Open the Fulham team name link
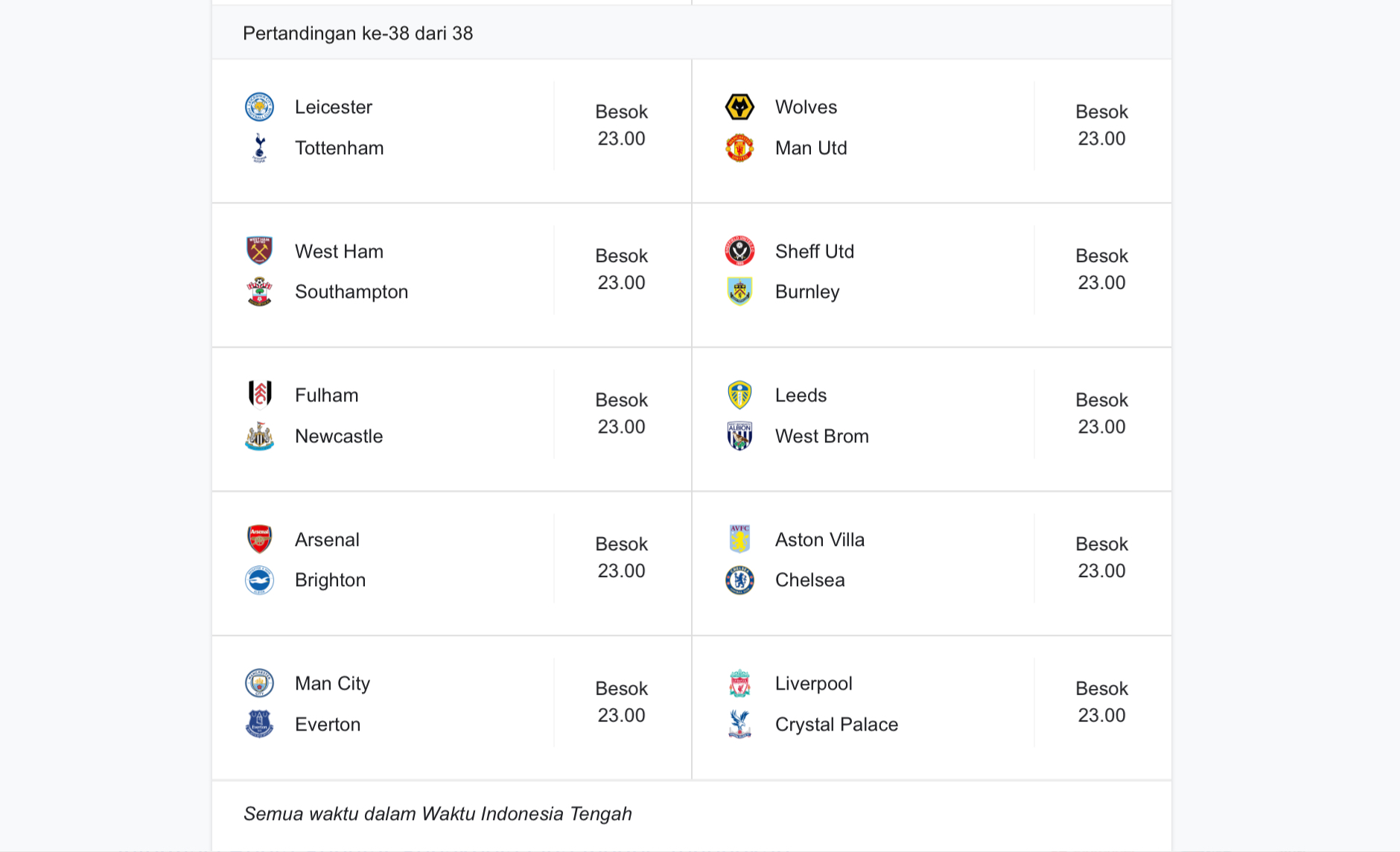Screen dimensions: 1400x852 coord(326,395)
